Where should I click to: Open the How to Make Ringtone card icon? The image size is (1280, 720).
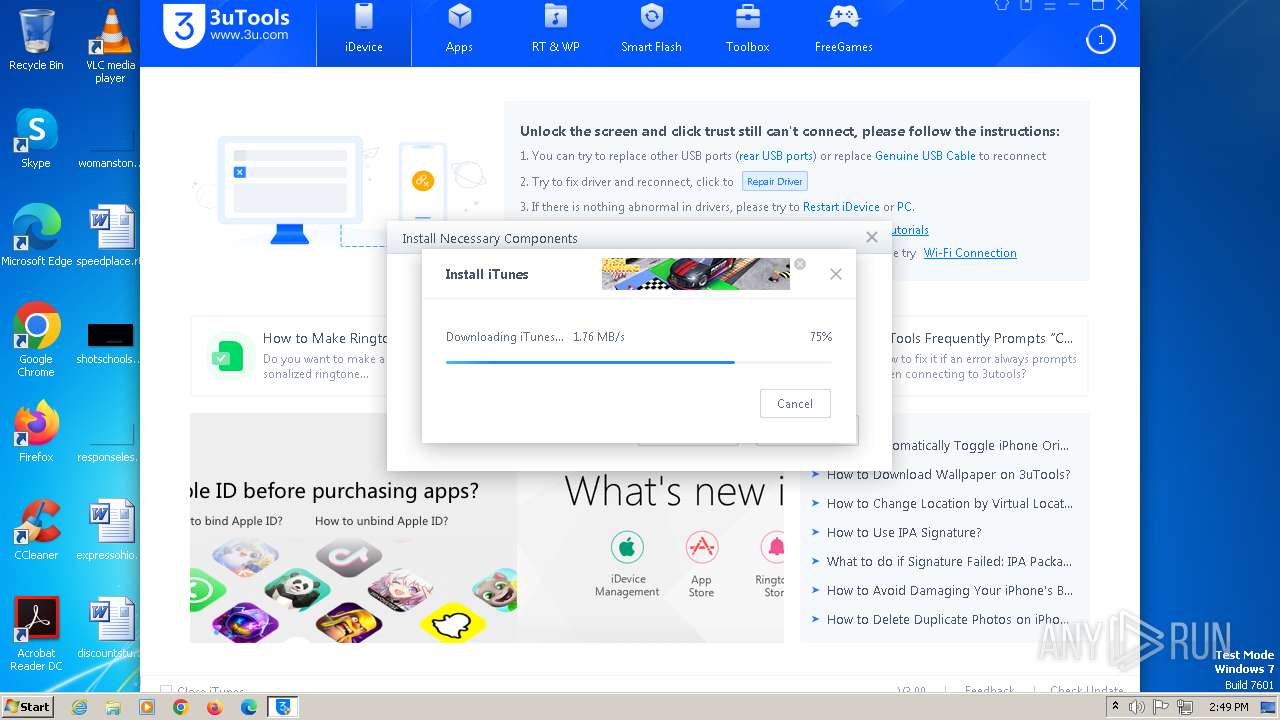pyautogui.click(x=227, y=355)
